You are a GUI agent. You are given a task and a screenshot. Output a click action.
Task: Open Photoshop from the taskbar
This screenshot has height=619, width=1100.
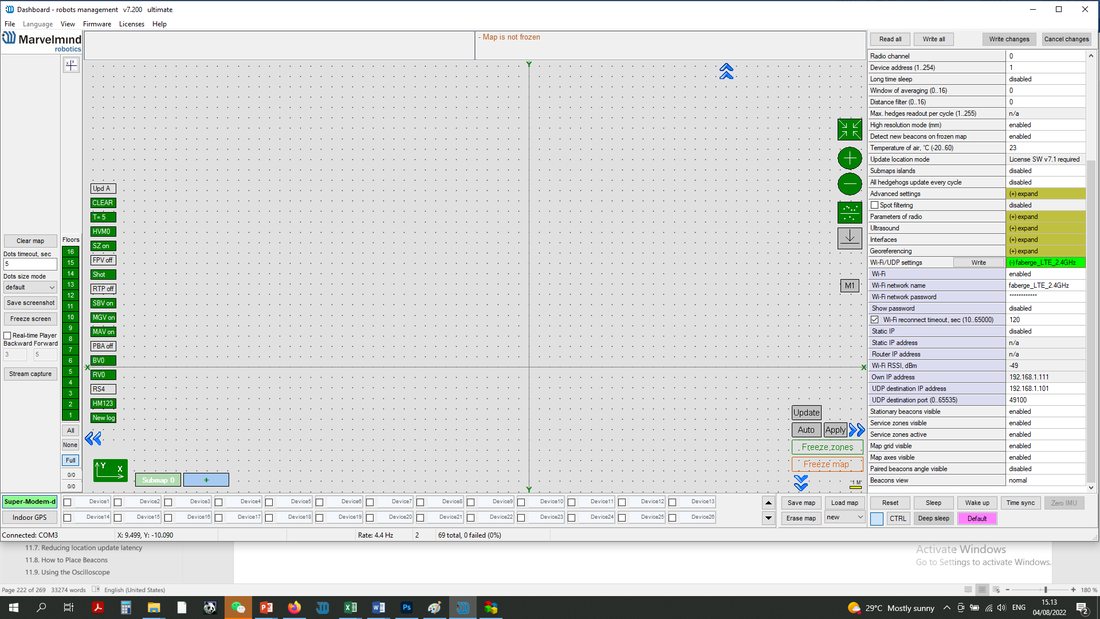(x=406, y=607)
